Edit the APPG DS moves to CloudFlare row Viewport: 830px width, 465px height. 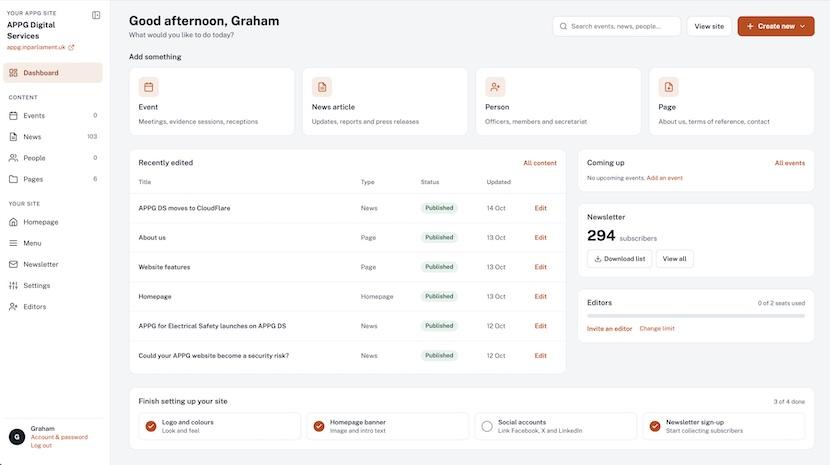540,208
